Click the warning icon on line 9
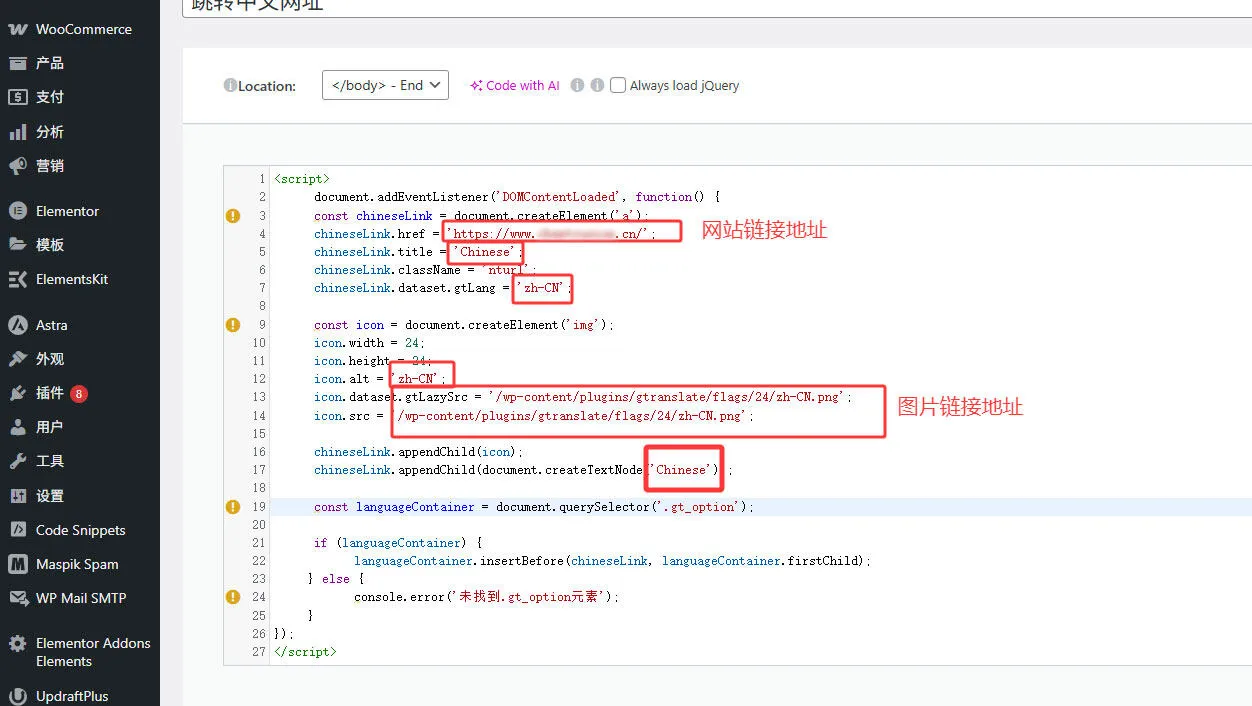1252x706 pixels. pyautogui.click(x=233, y=324)
